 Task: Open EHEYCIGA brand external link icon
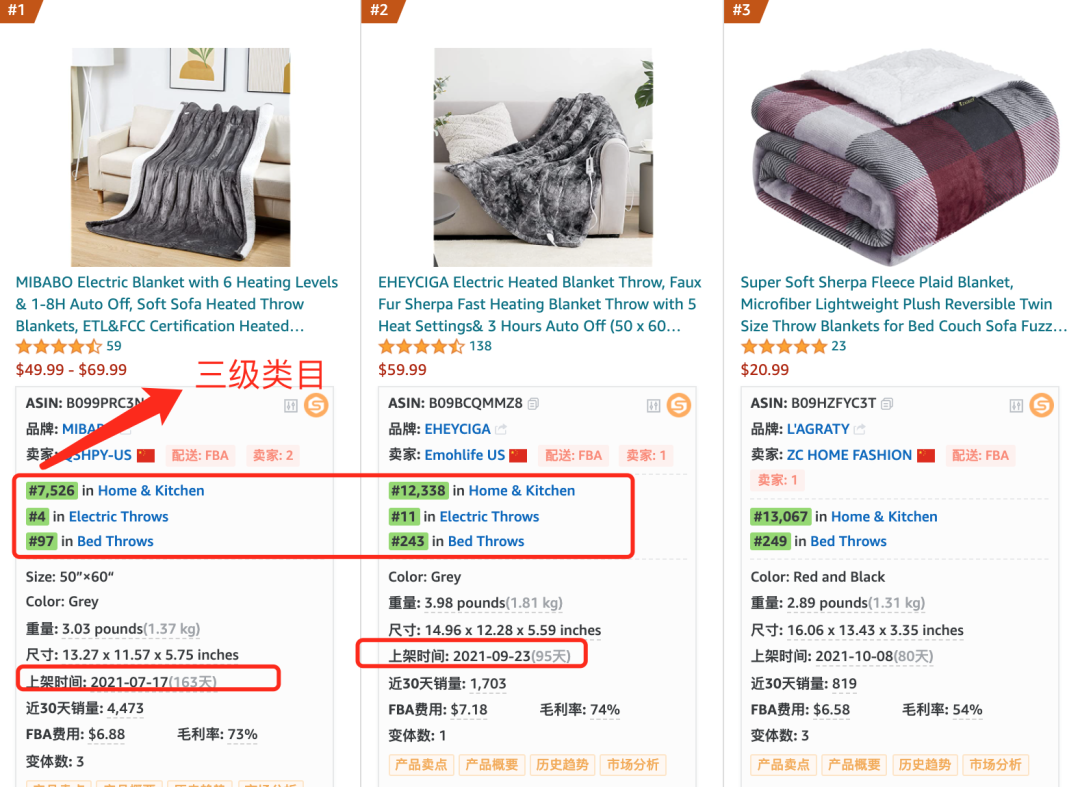pos(501,429)
